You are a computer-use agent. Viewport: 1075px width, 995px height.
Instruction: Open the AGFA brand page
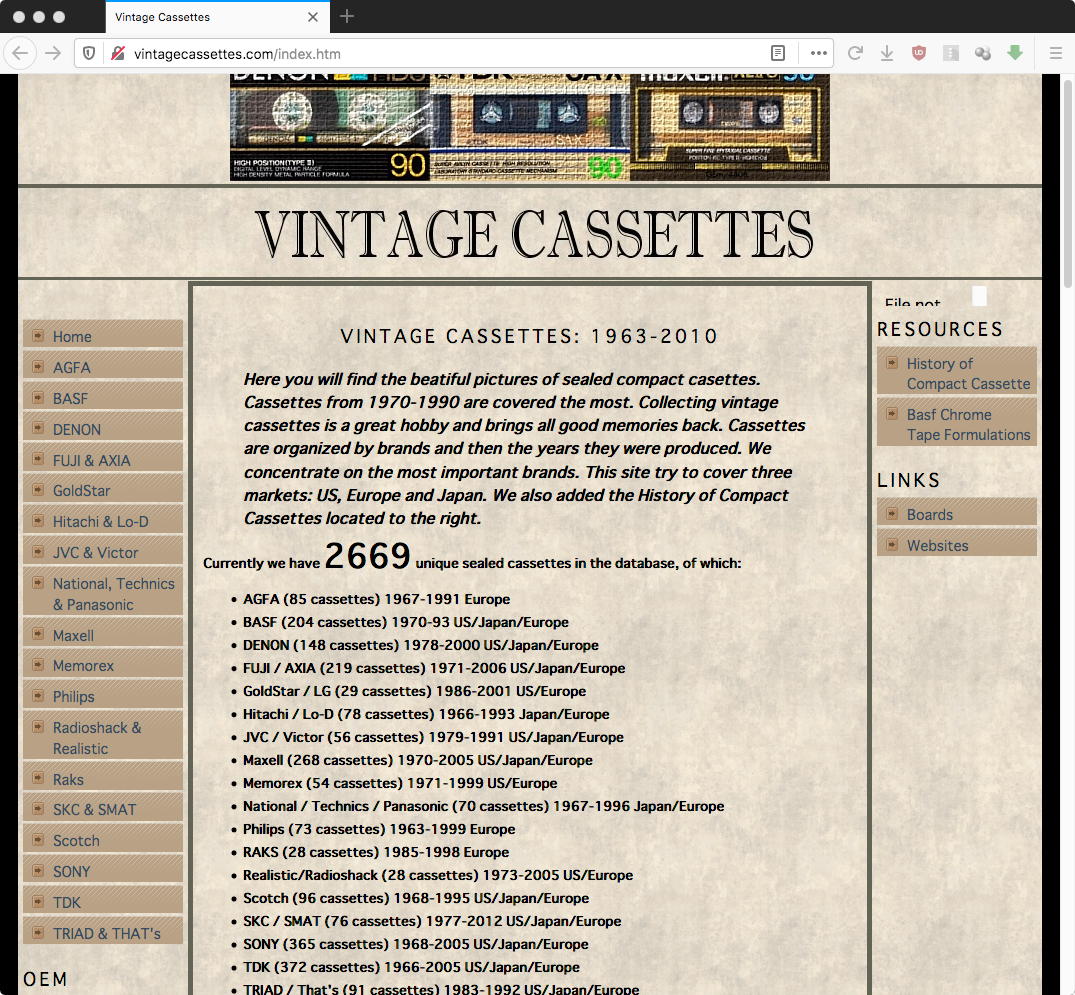point(103,367)
